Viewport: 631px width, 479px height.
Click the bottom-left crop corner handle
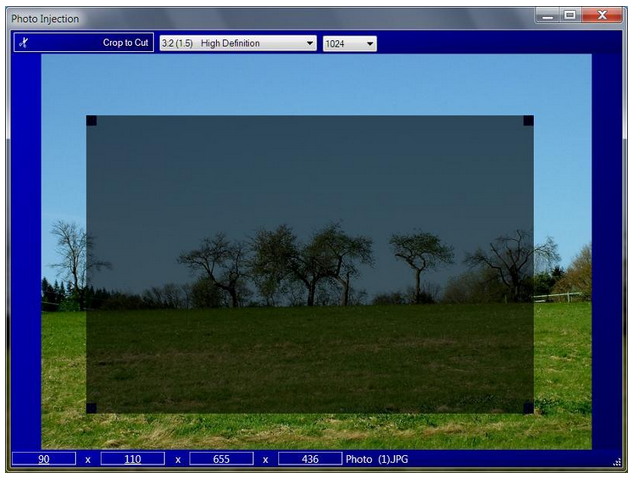point(91,408)
